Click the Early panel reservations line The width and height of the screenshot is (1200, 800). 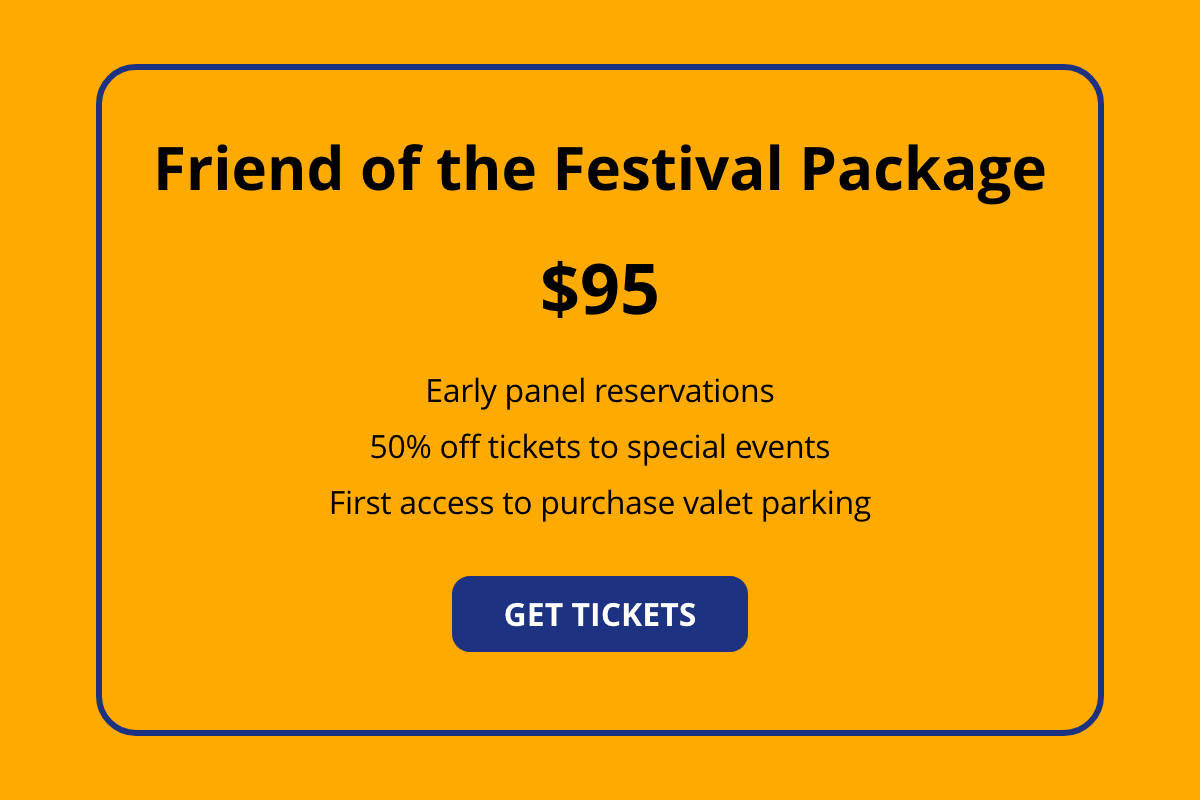599,391
